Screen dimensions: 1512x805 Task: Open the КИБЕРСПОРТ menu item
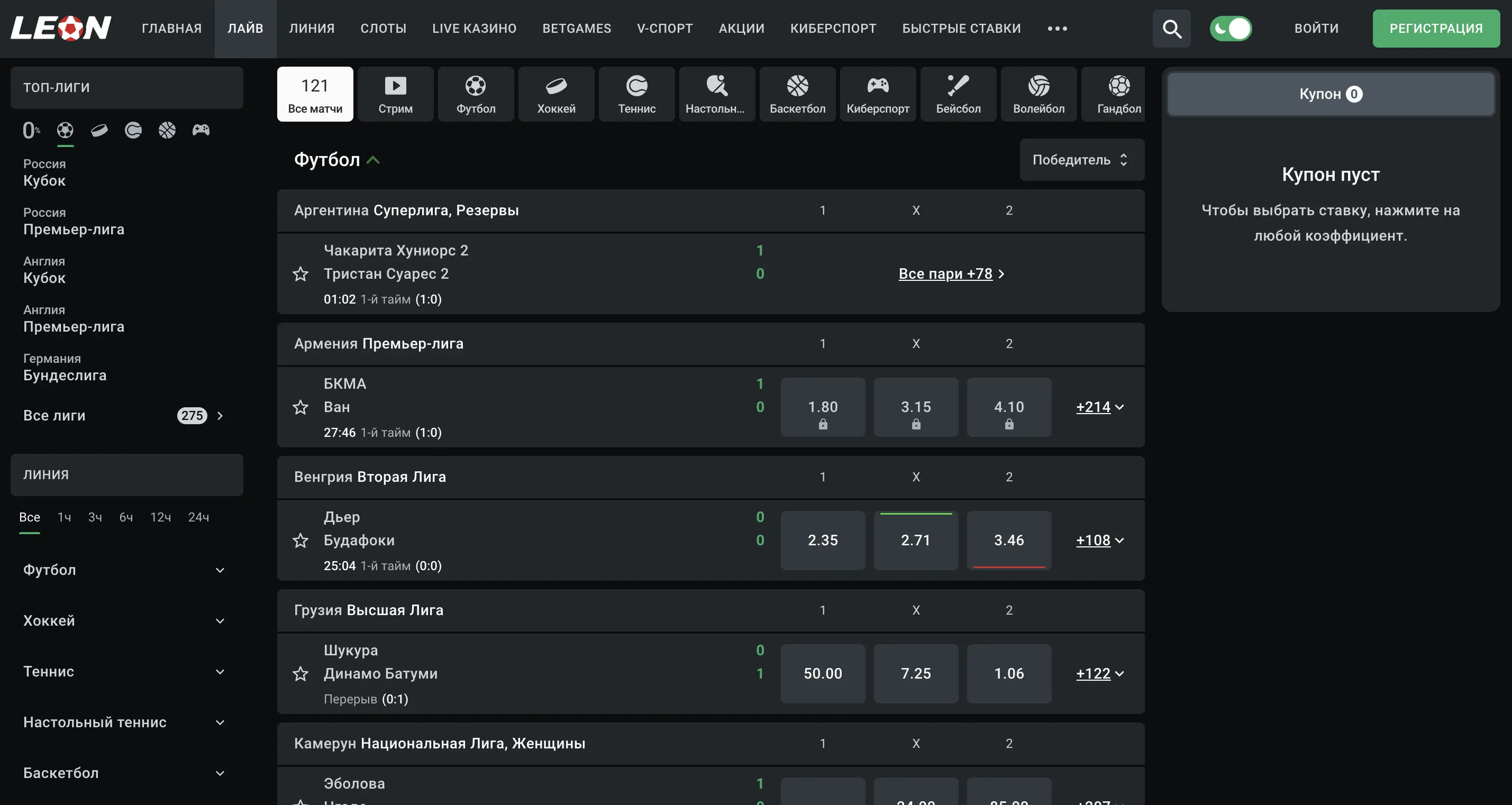pos(833,28)
